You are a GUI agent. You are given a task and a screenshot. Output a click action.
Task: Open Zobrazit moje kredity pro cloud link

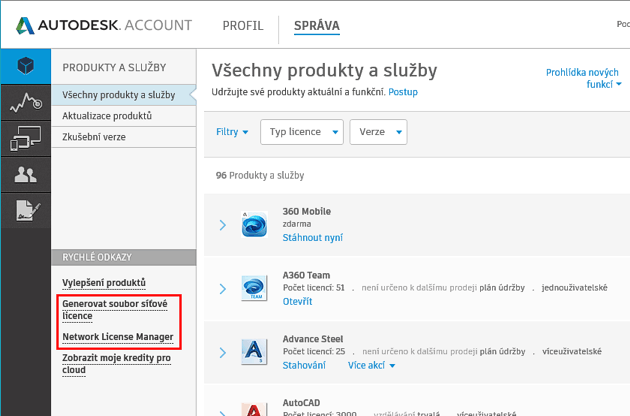pos(116,364)
